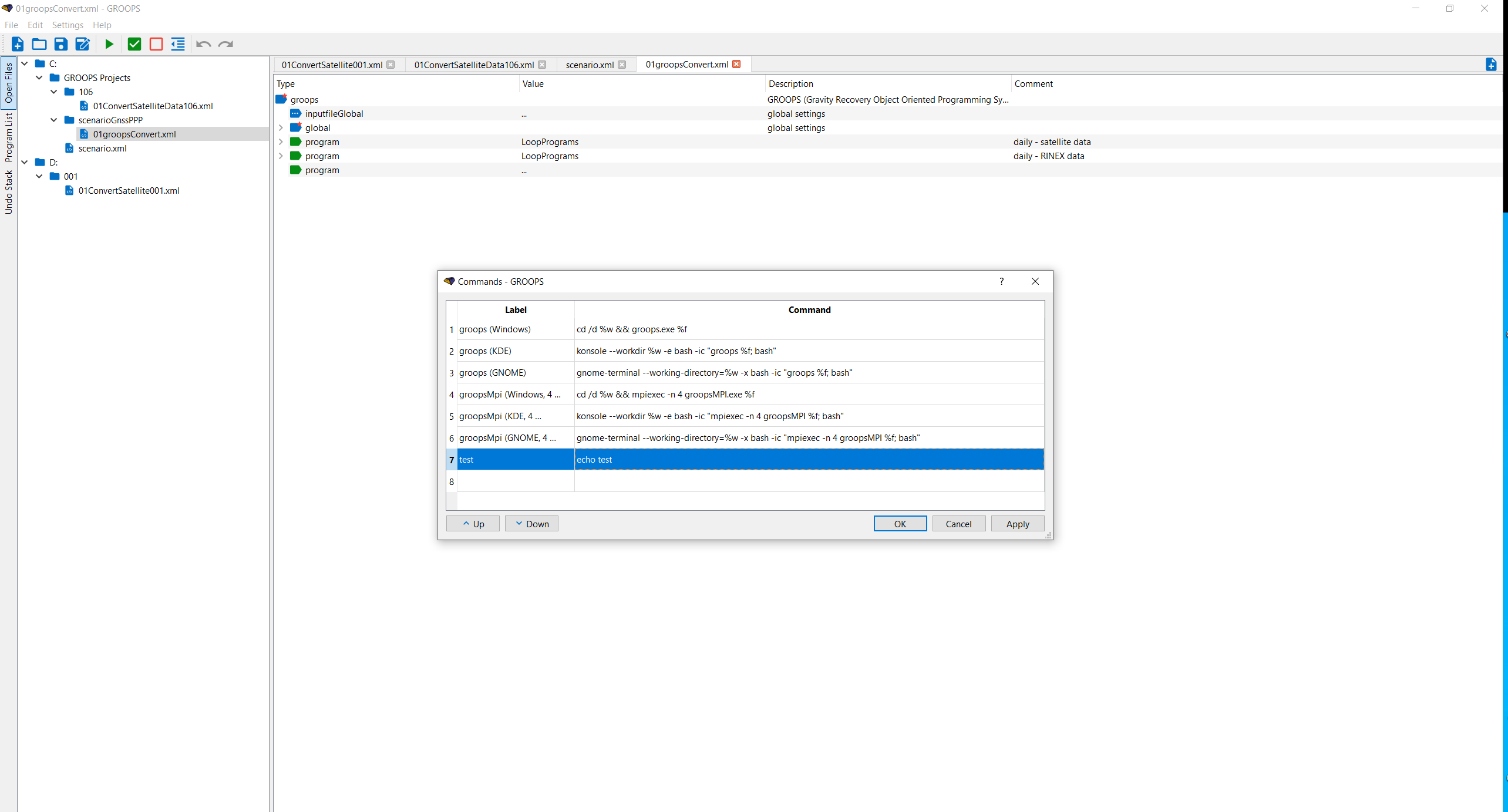Click the green checkmark toolbar icon

(134, 44)
